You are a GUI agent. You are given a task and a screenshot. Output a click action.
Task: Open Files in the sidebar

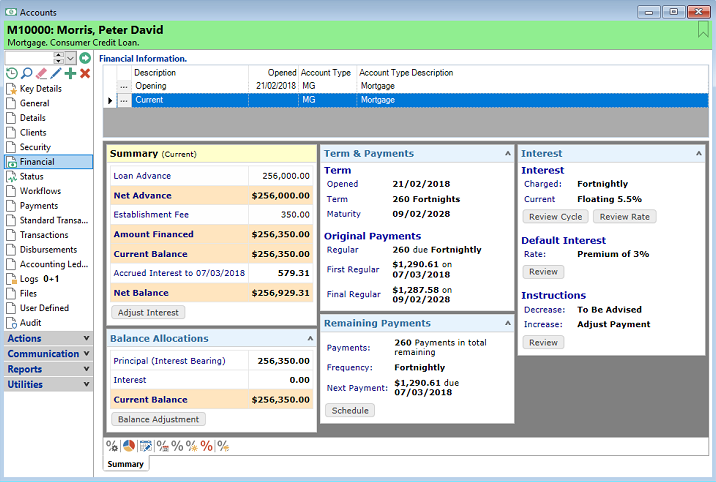(28, 293)
